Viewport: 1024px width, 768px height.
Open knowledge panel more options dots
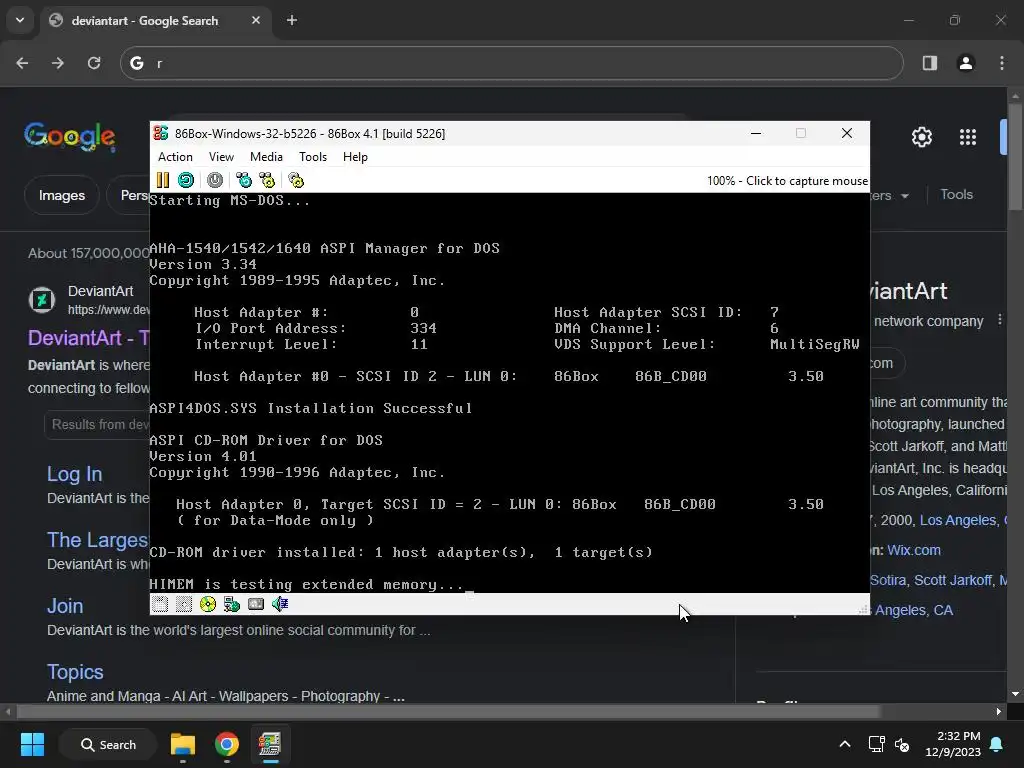coord(1000,320)
